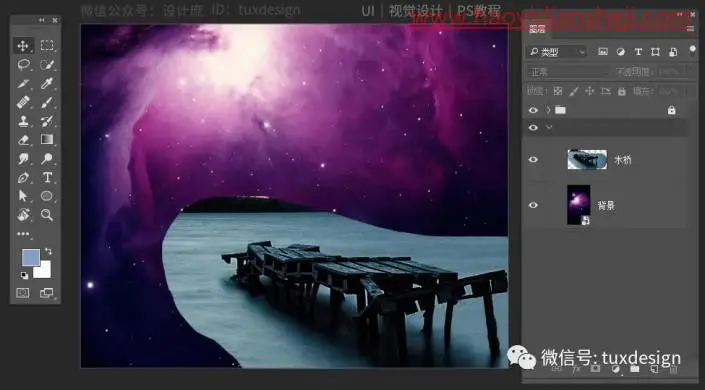Select the Clone Stamp tool
The height and width of the screenshot is (390, 705).
[x=23, y=121]
